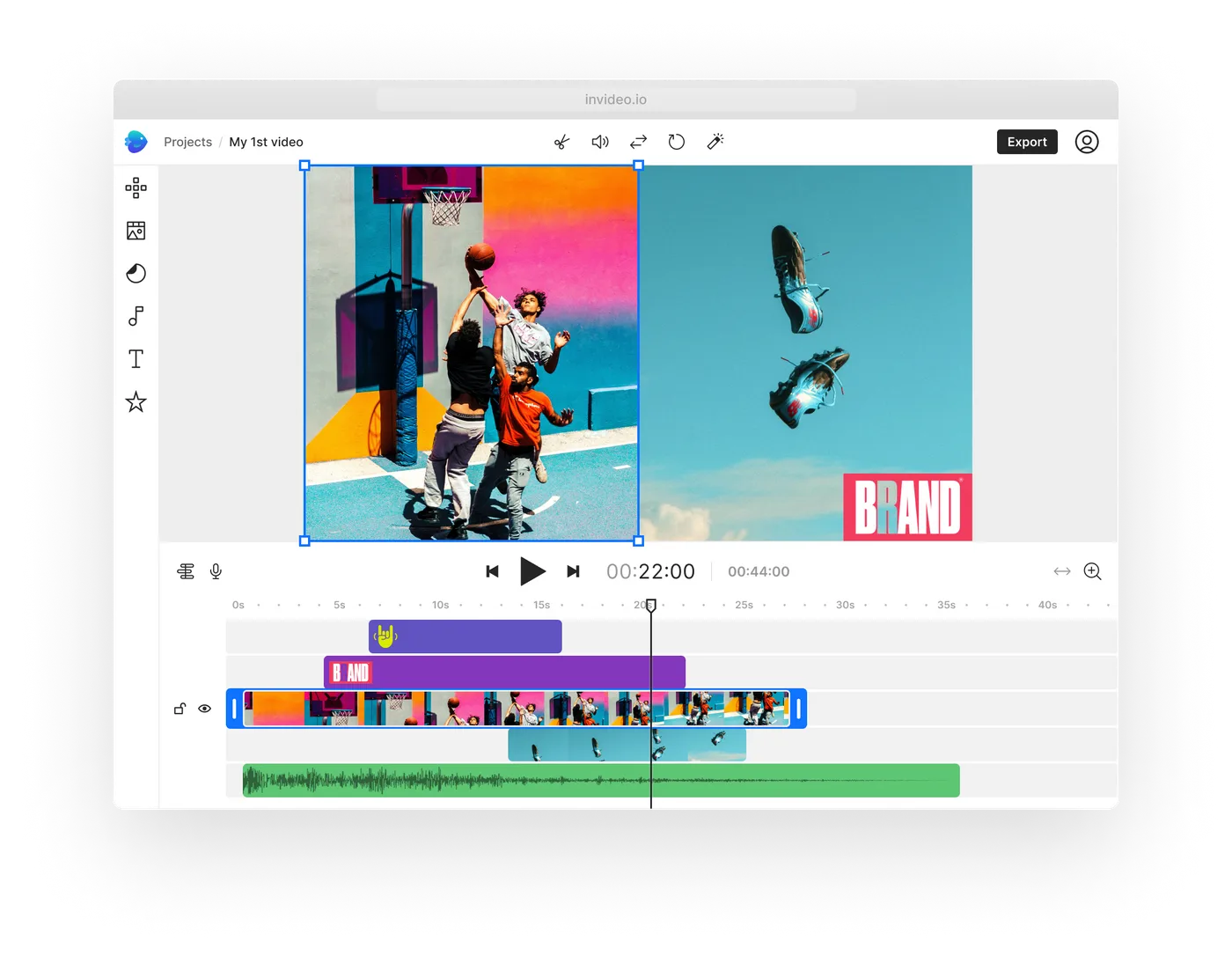1232x956 pixels.
Task: Select the music note audio tool
Action: coord(136,316)
